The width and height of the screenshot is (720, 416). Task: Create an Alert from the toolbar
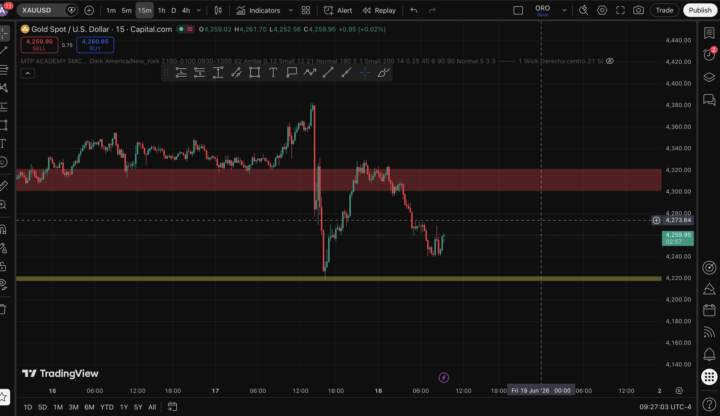pyautogui.click(x=338, y=10)
